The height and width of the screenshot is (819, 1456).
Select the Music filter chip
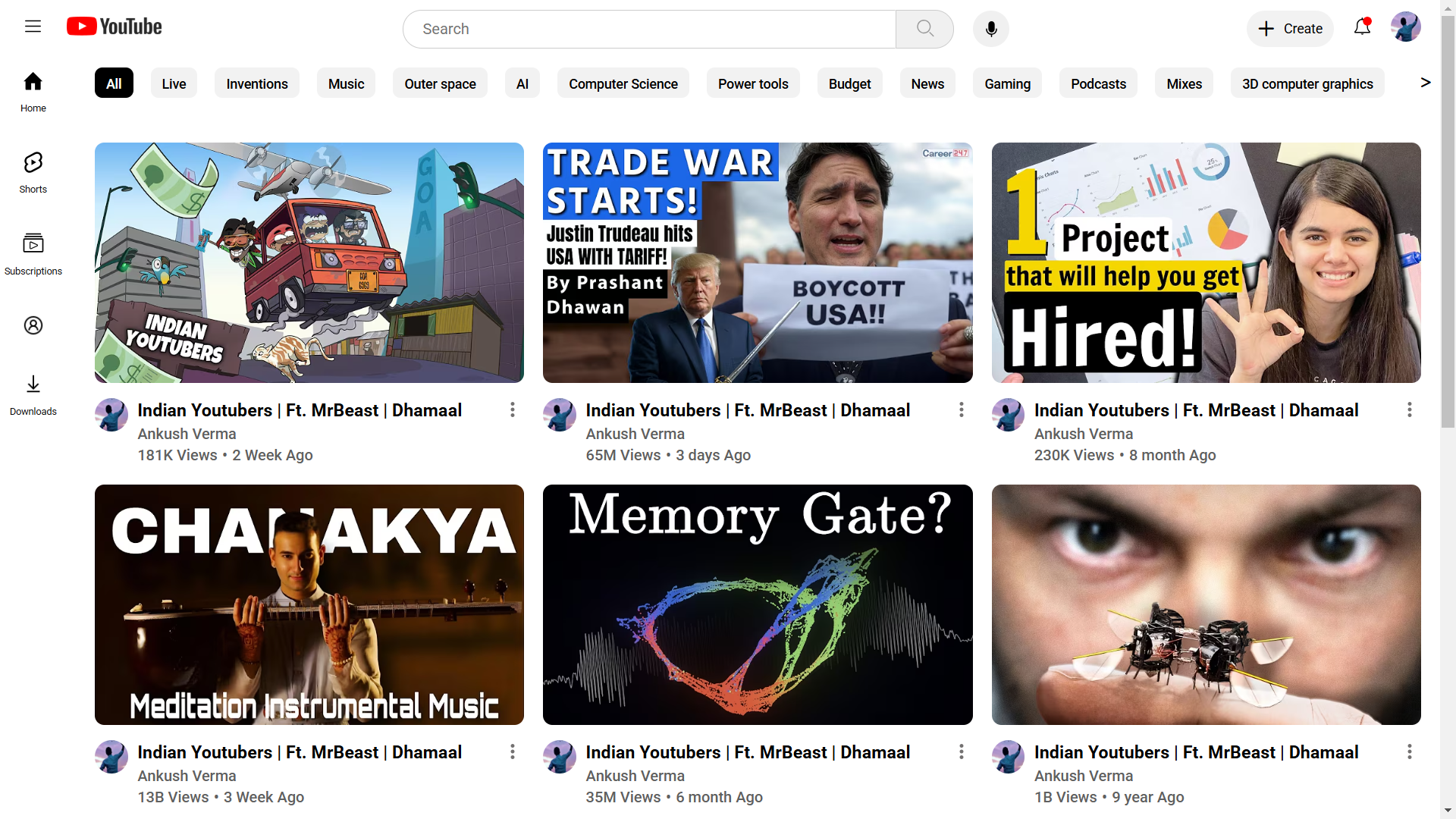pos(346,83)
